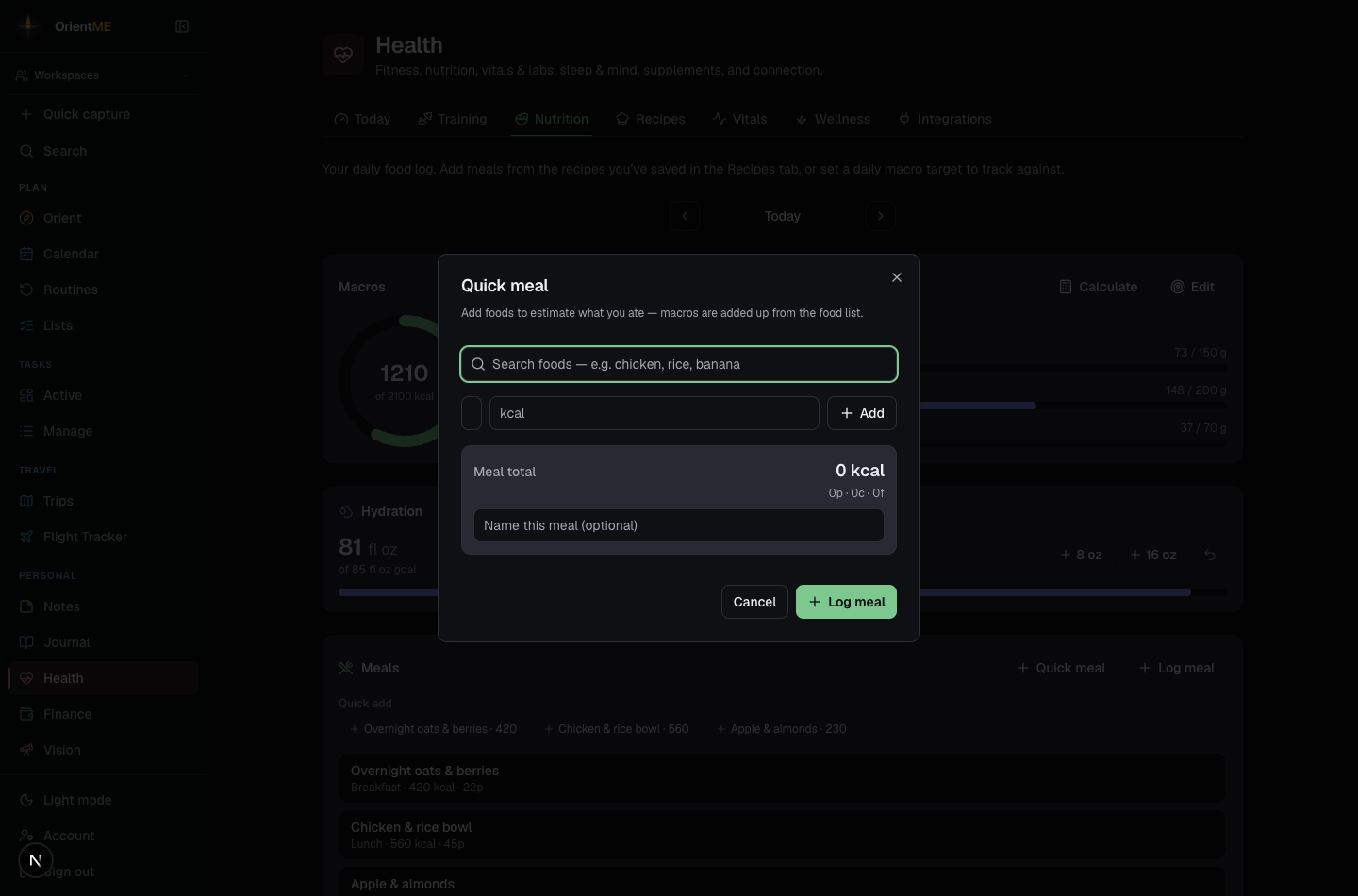Click the 1210 kcal macros ring
The height and width of the screenshot is (896, 1358).
click(x=405, y=380)
